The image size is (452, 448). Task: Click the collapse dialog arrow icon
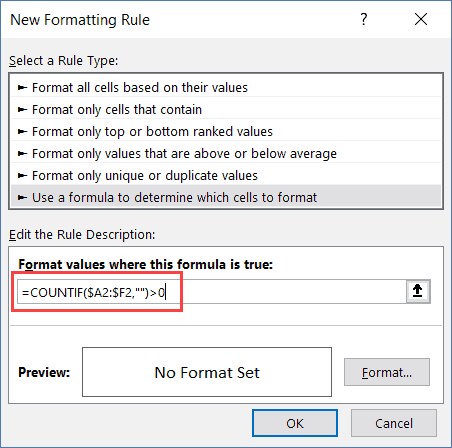tap(418, 292)
